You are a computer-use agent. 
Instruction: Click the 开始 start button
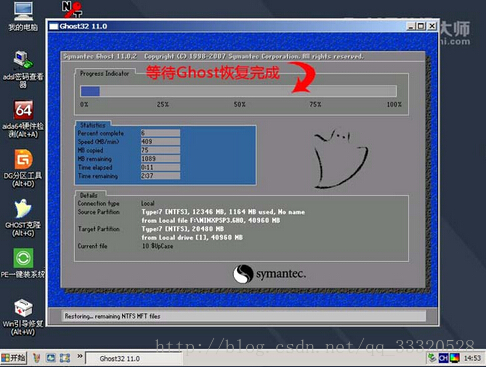point(14,358)
